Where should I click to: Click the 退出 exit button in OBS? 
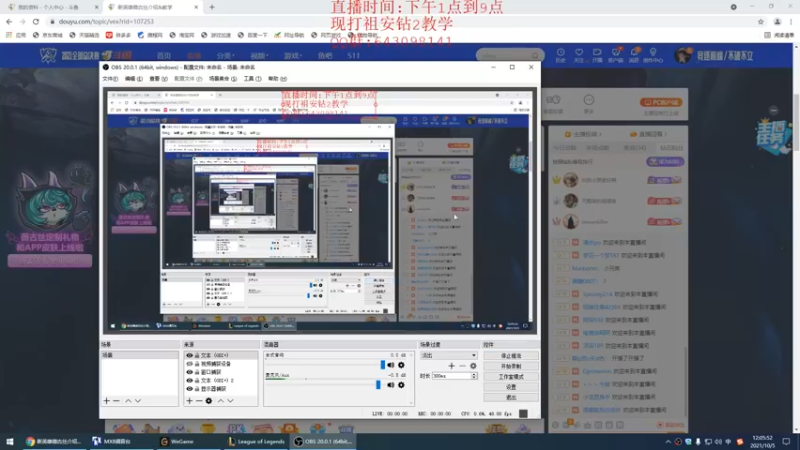tap(511, 397)
